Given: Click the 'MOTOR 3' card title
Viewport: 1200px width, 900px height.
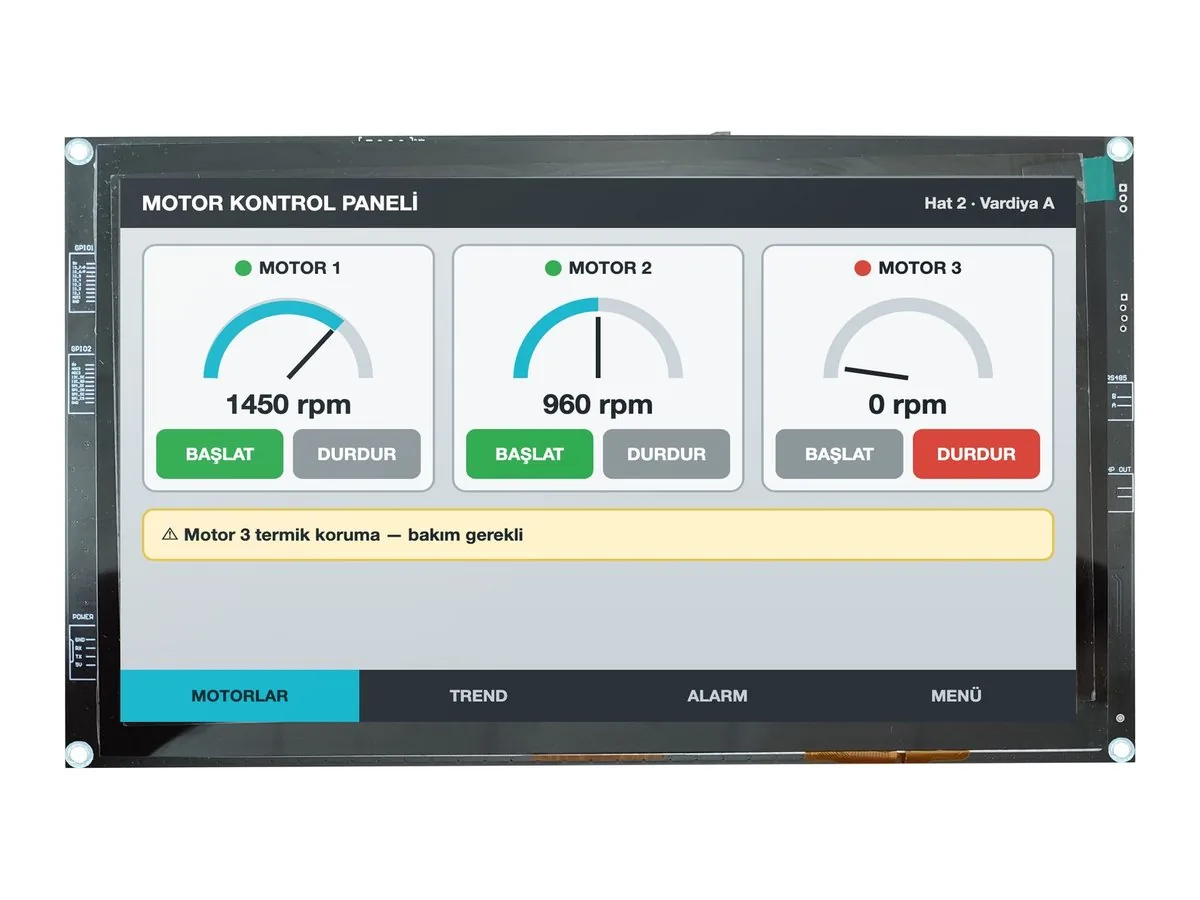Looking at the screenshot, I should pos(920,268).
